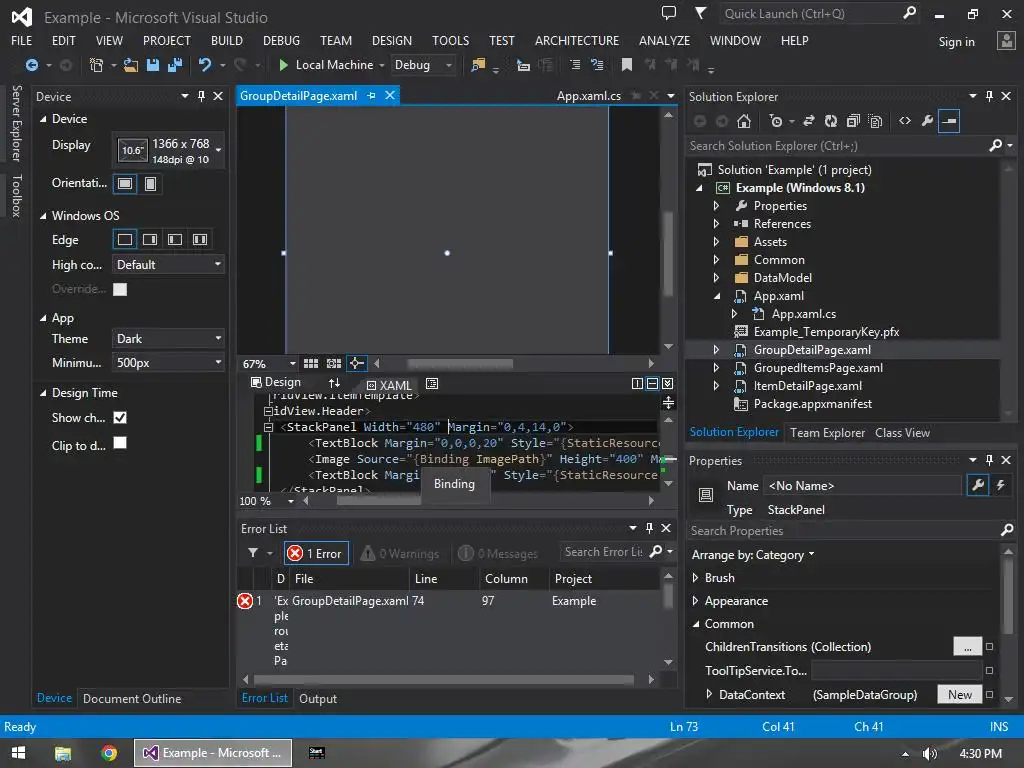Click Refresh in the Solution Explorer toolbar

click(831, 121)
